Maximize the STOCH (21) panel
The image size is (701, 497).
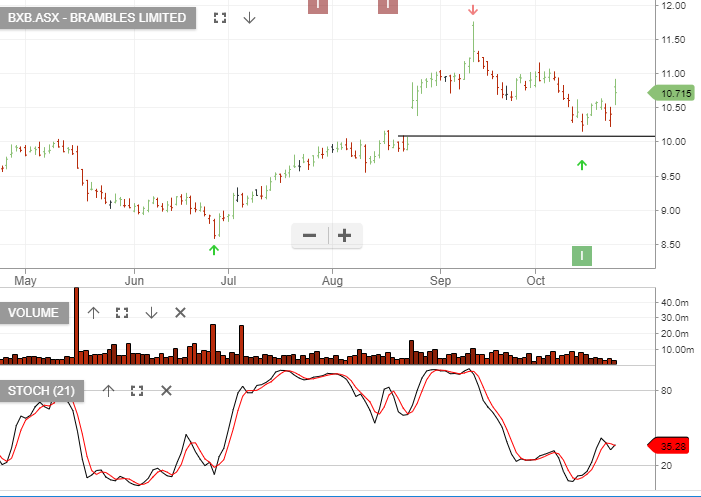[138, 390]
